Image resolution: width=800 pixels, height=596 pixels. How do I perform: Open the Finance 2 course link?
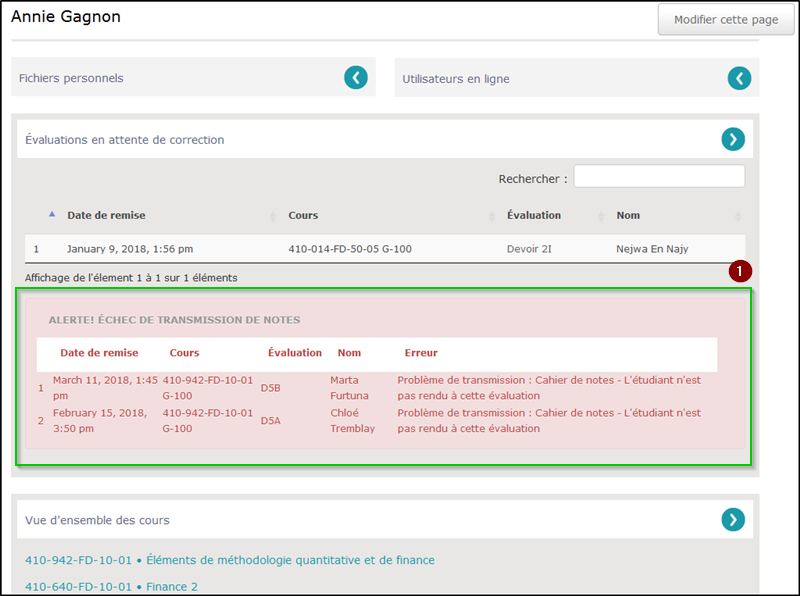[x=111, y=587]
